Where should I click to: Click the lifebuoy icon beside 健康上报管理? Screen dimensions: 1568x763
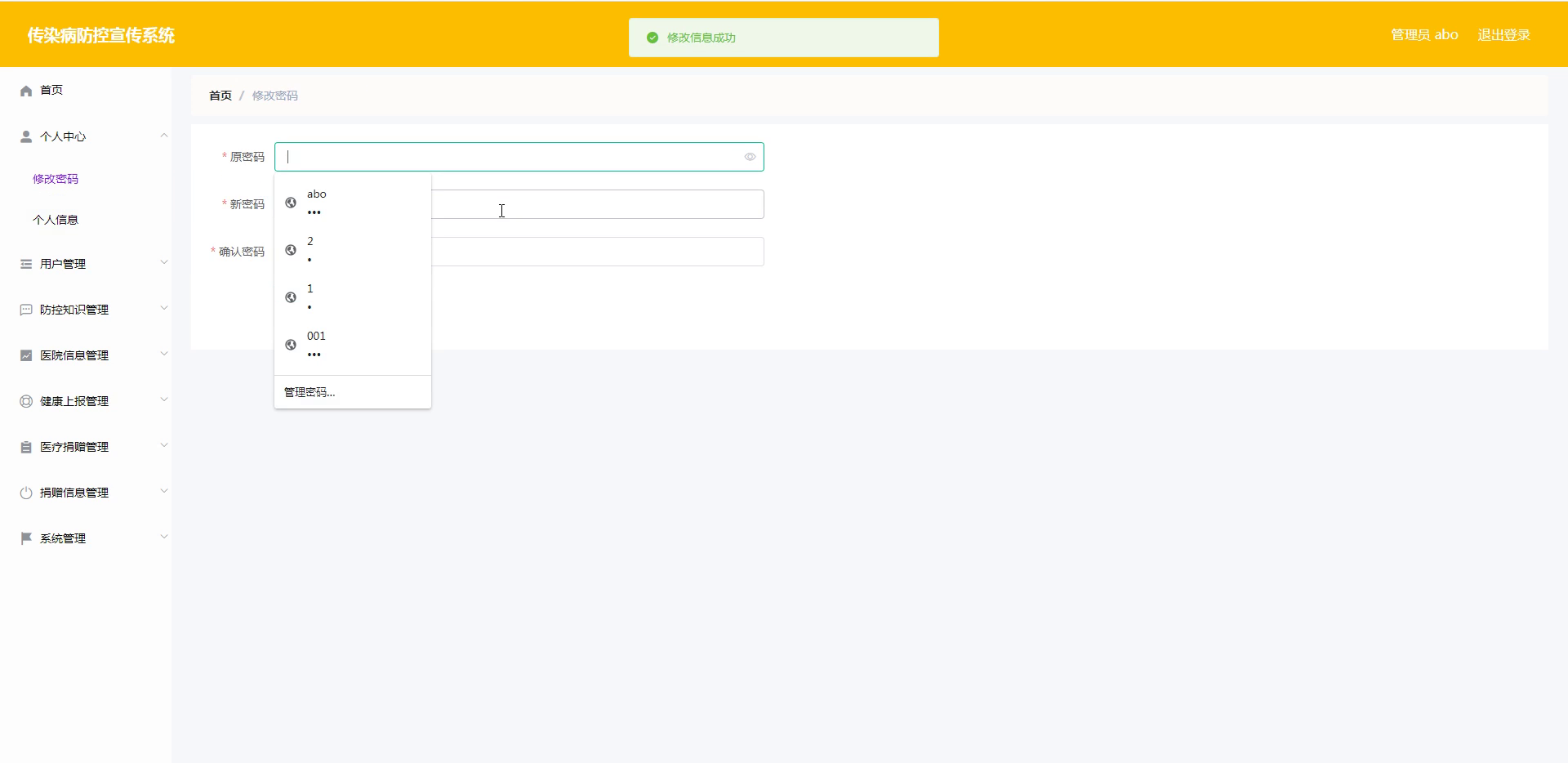point(26,401)
